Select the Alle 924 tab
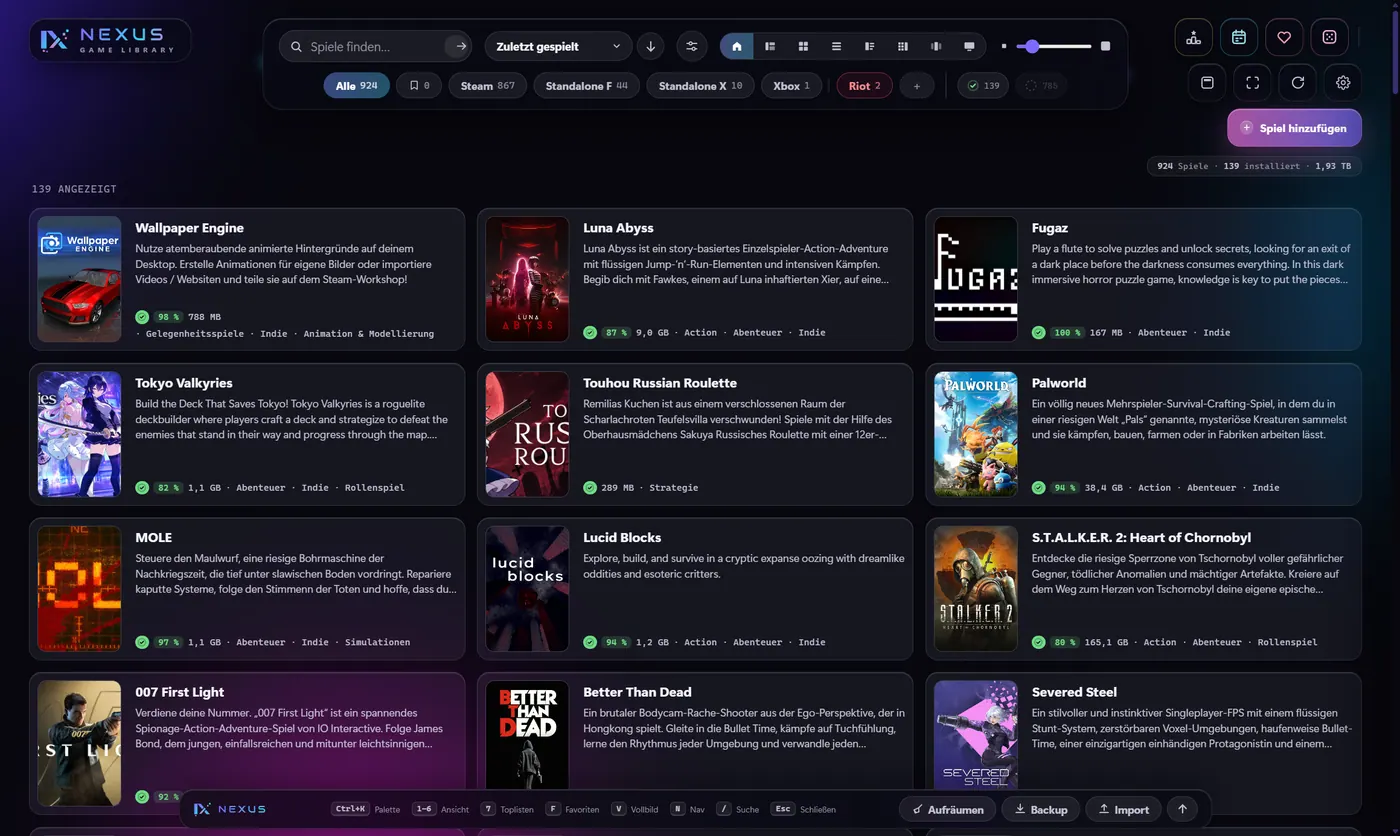This screenshot has height=836, width=1400. [357, 86]
